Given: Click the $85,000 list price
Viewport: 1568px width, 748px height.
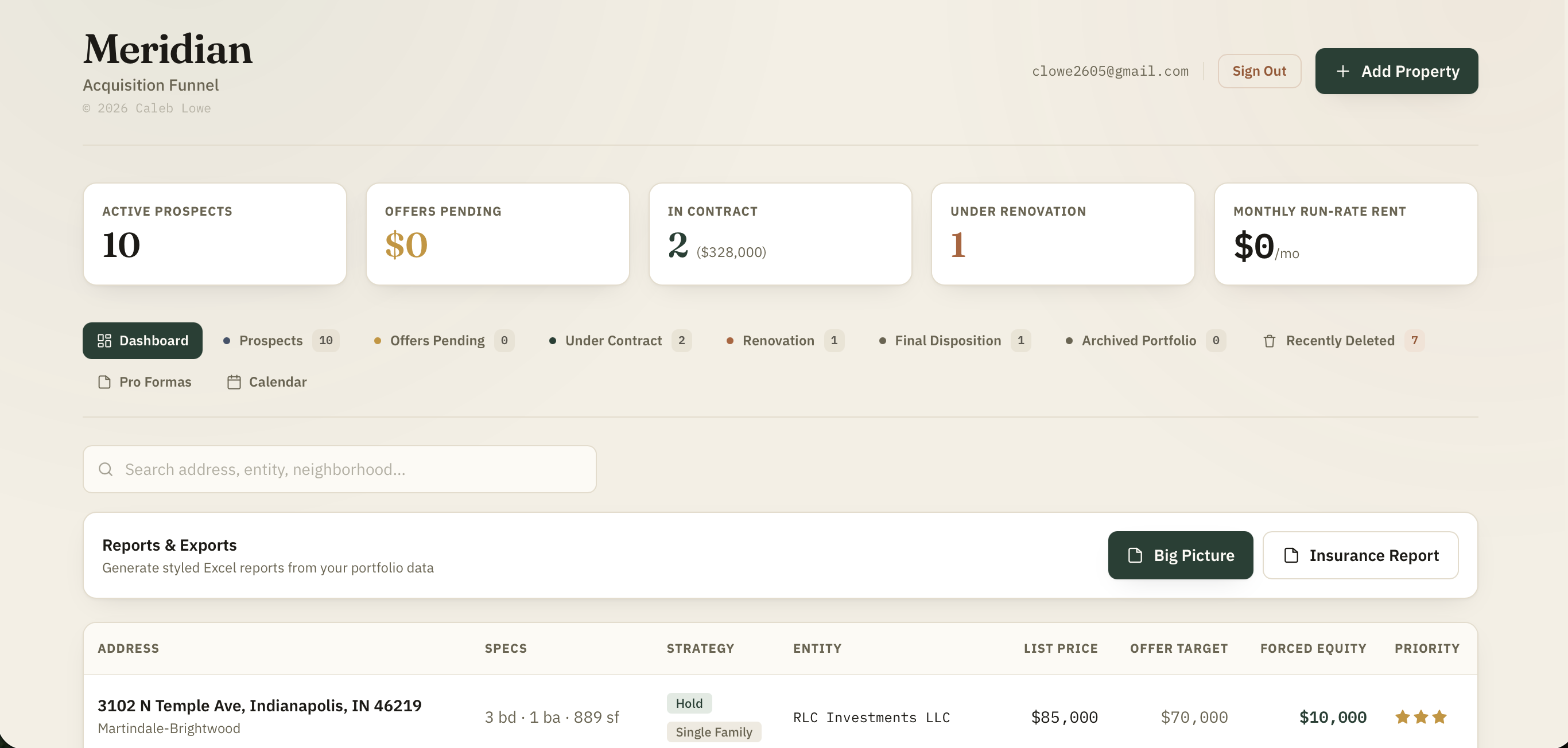Looking at the screenshot, I should 1064,718.
